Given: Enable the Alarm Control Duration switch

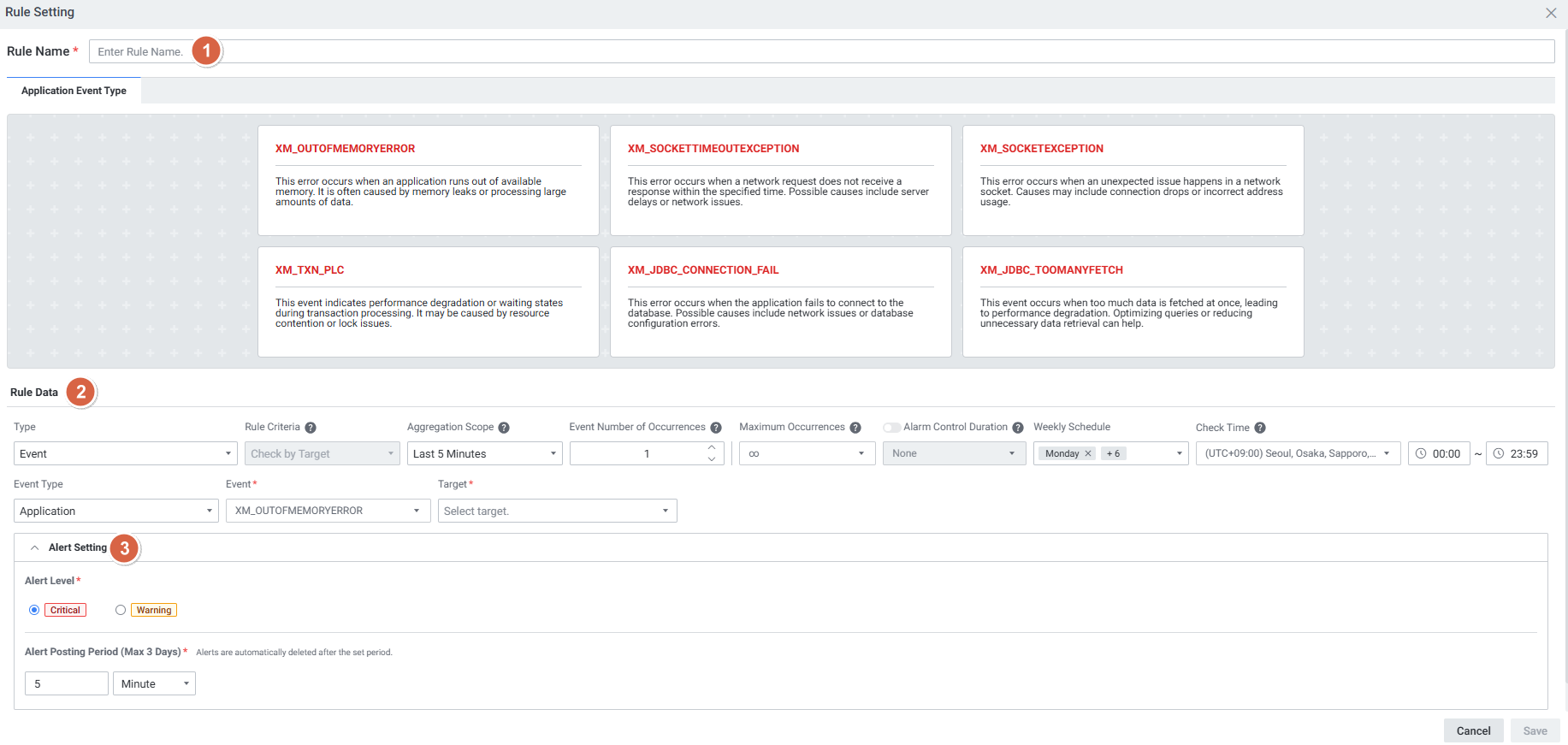Looking at the screenshot, I should coord(892,428).
